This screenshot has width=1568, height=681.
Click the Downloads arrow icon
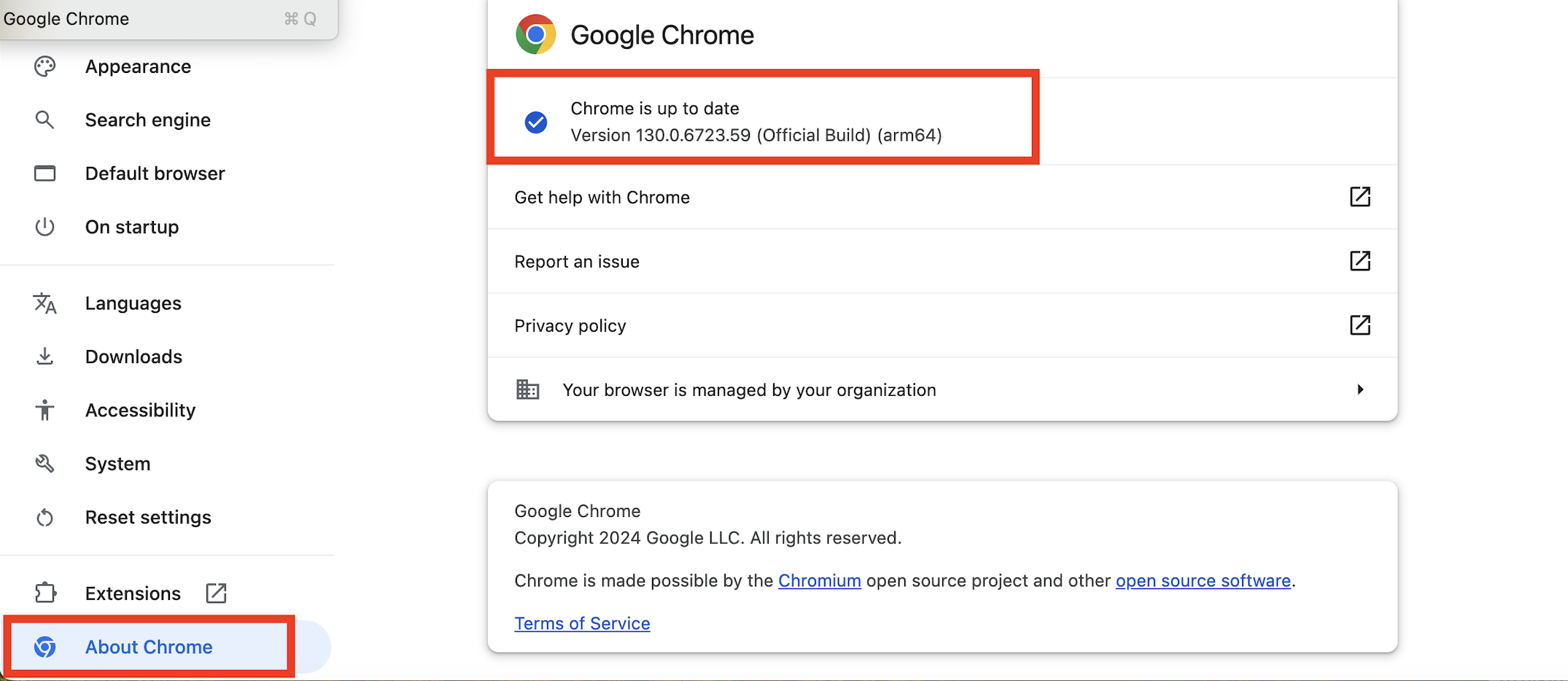44,357
